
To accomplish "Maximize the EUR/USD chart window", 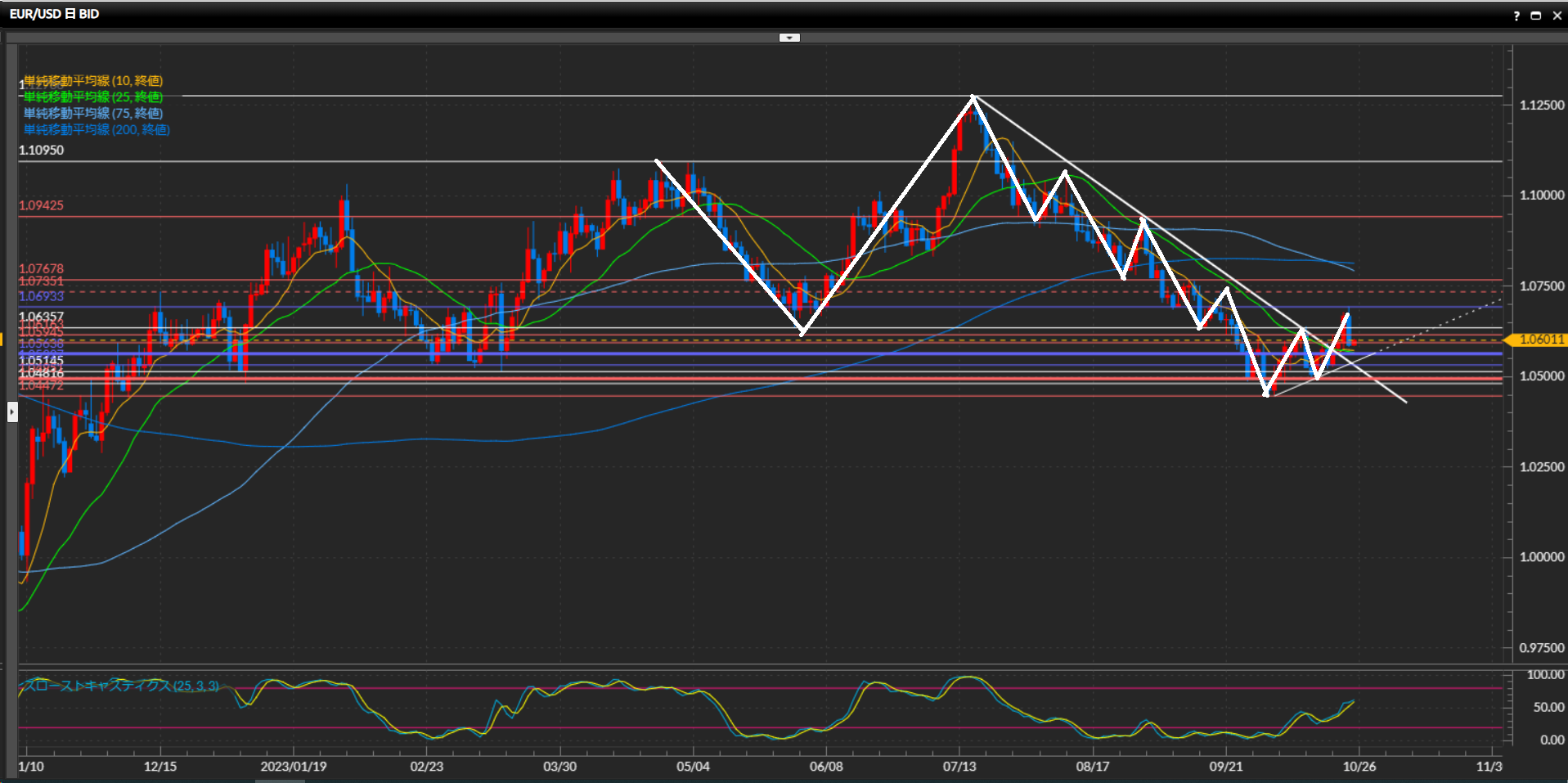I will 1536,16.
